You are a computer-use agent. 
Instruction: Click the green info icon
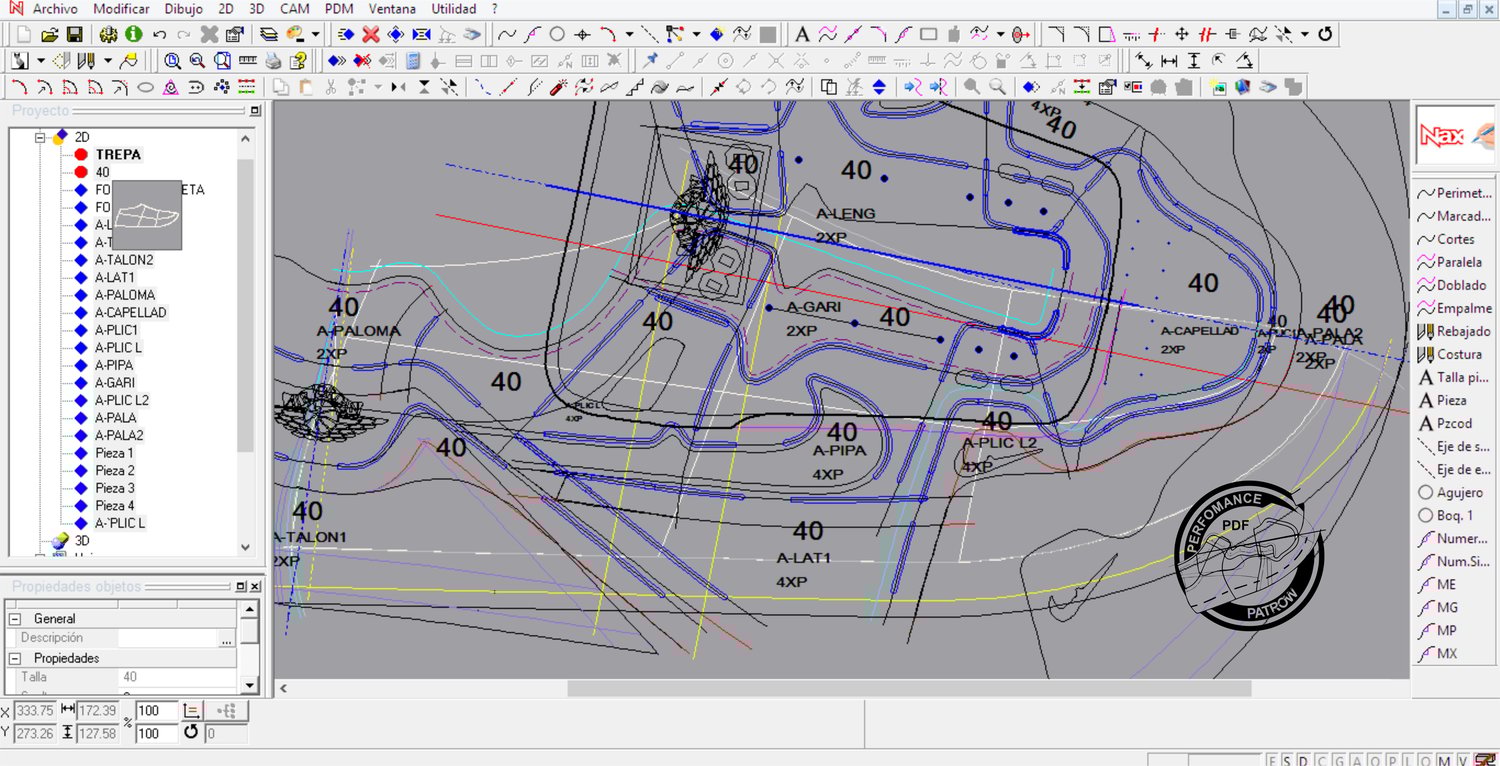[x=133, y=35]
